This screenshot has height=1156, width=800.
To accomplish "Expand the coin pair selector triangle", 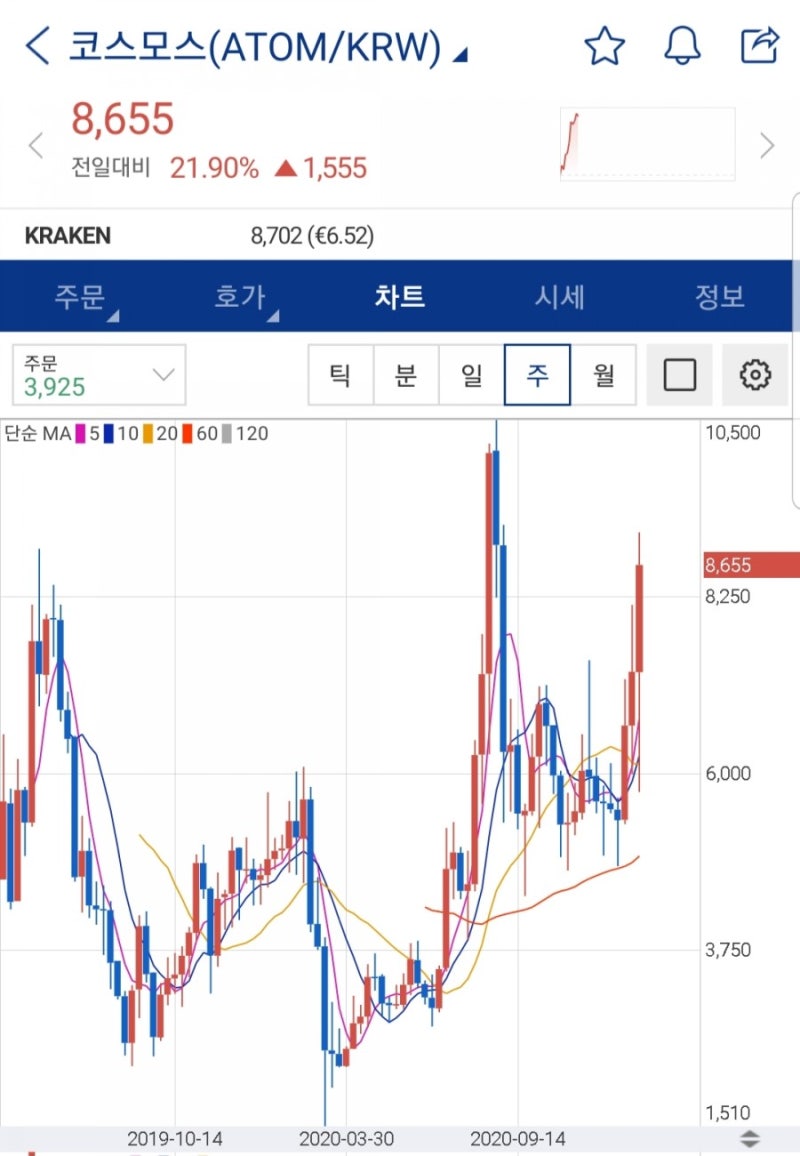I will coord(460,55).
